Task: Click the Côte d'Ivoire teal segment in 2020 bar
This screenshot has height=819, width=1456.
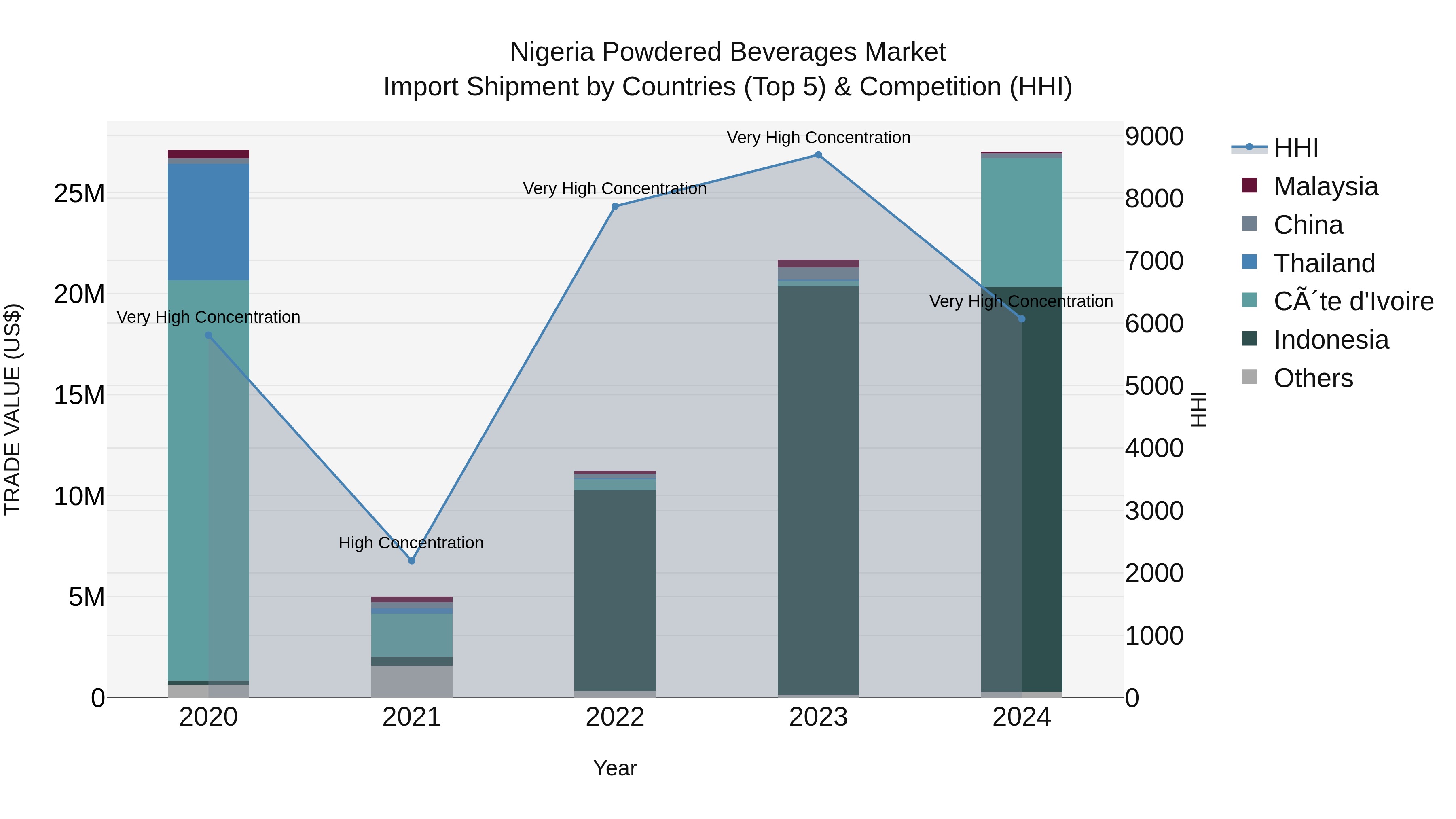Action: [208, 480]
